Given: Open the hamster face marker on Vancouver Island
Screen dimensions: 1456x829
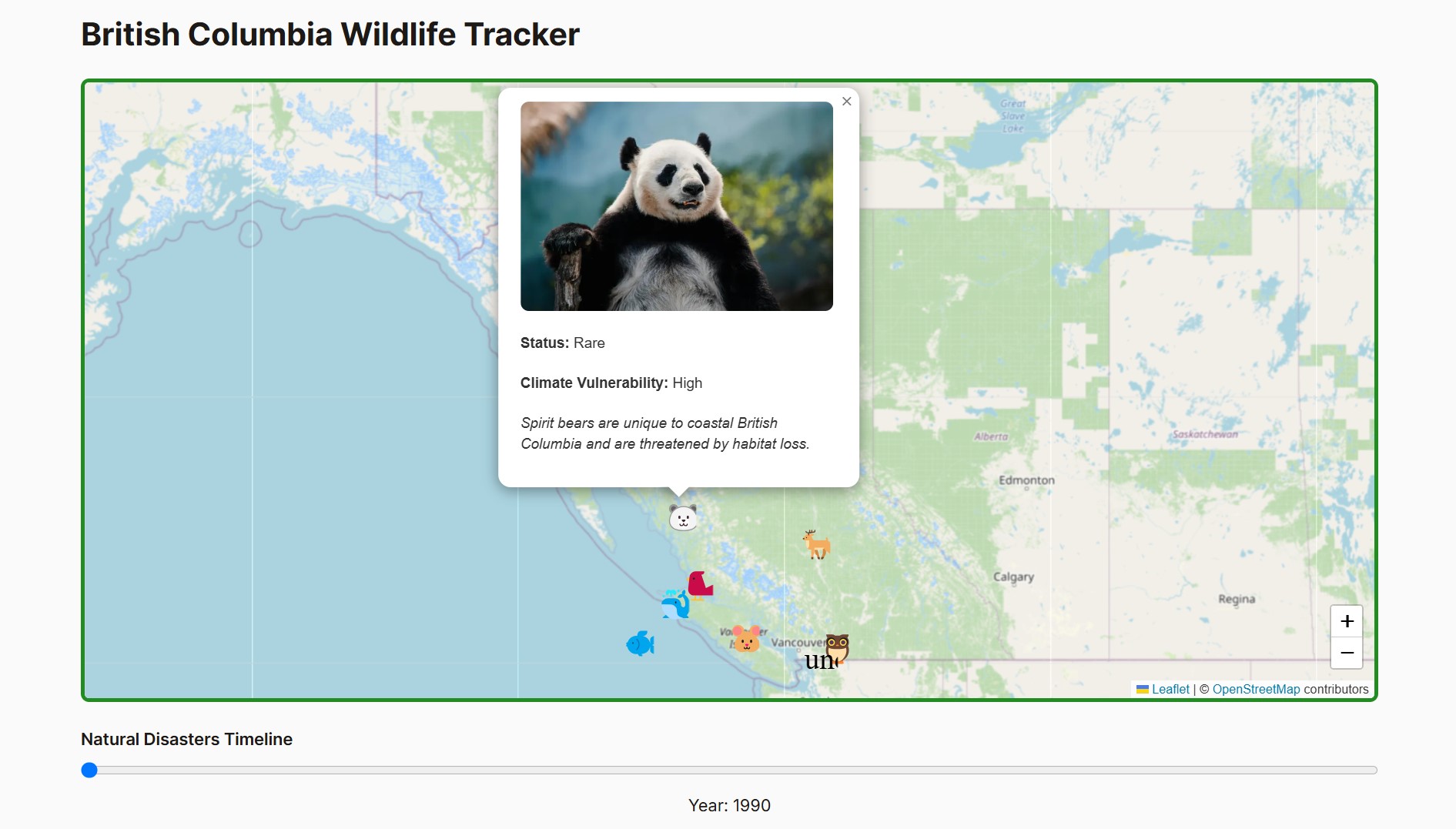Looking at the screenshot, I should [x=746, y=639].
